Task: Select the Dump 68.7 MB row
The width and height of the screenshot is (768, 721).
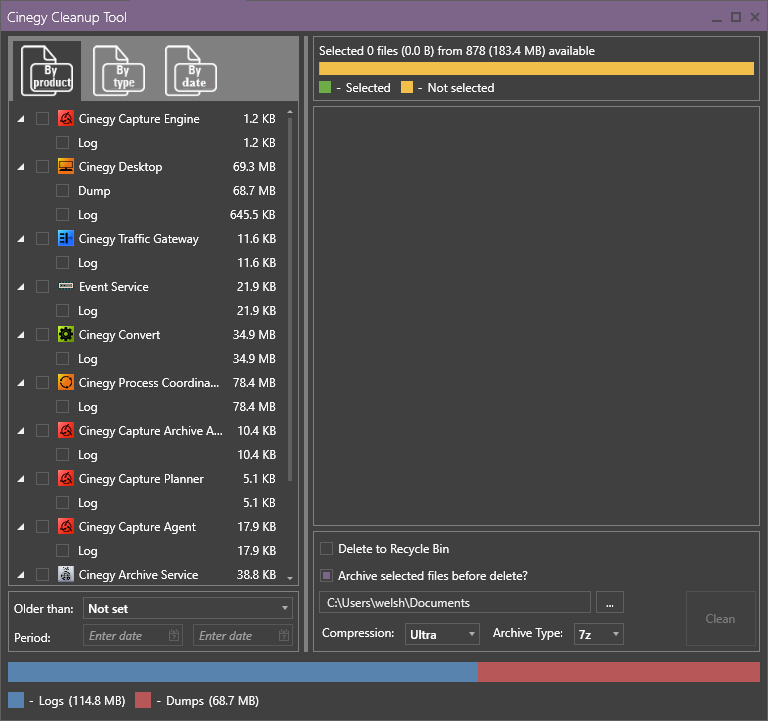Action: pos(166,191)
